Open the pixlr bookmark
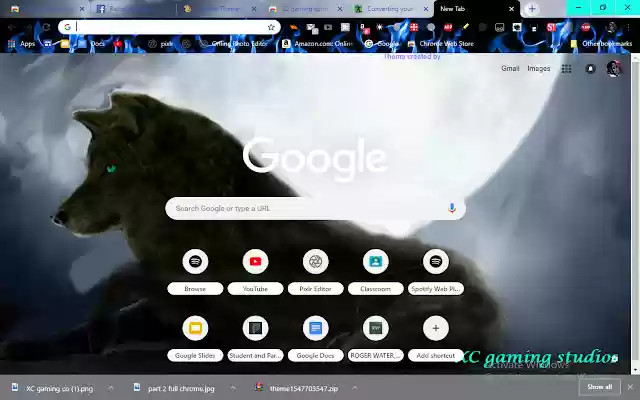This screenshot has width=640, height=400. 161,44
